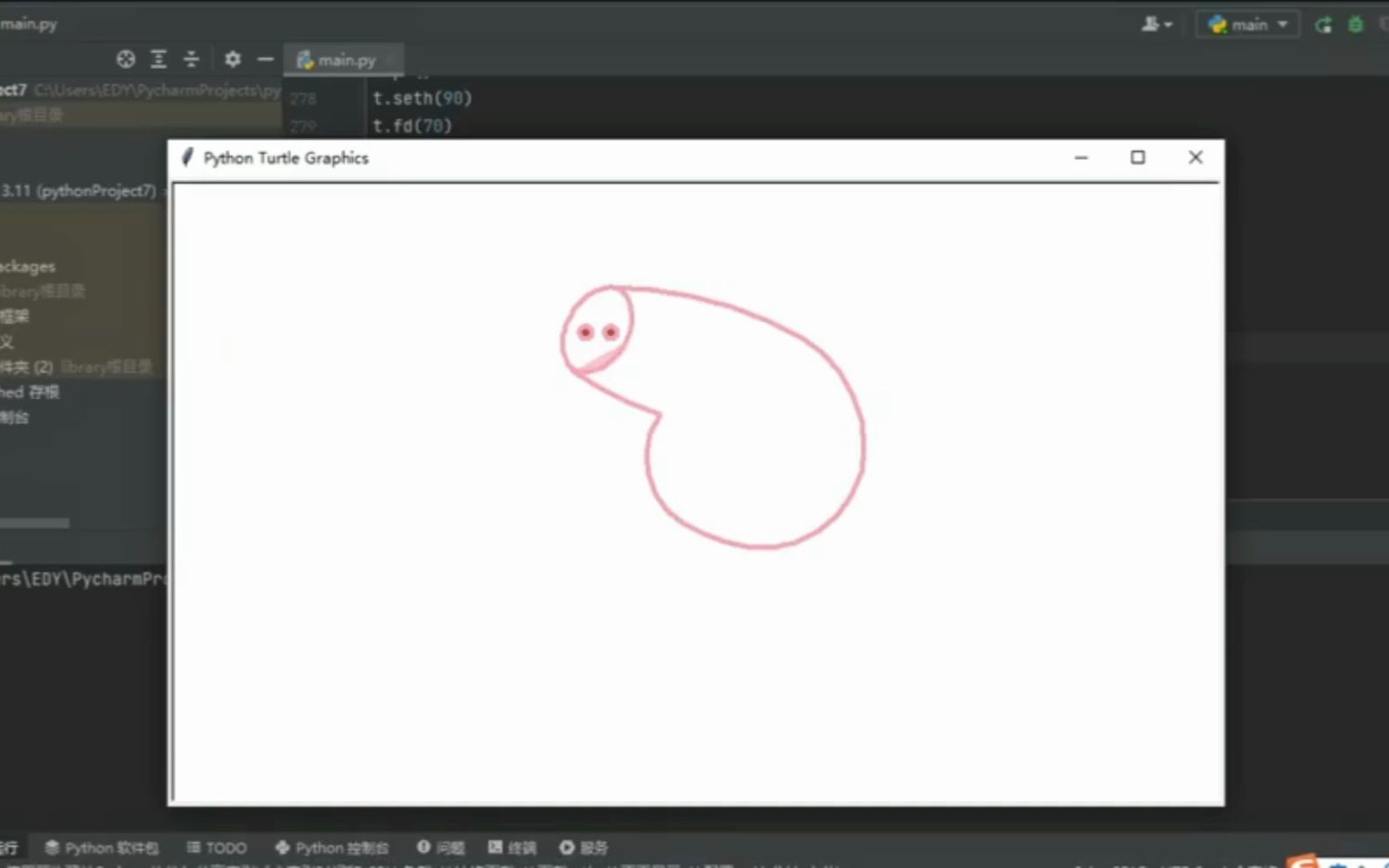1389x868 pixels.
Task: Click the rerun green arrow icon
Action: point(1323,24)
